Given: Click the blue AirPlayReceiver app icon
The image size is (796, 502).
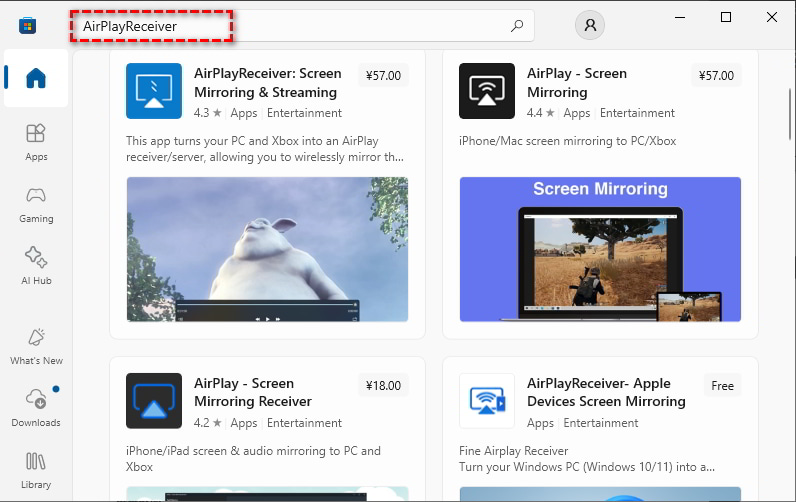Looking at the screenshot, I should [x=154, y=91].
